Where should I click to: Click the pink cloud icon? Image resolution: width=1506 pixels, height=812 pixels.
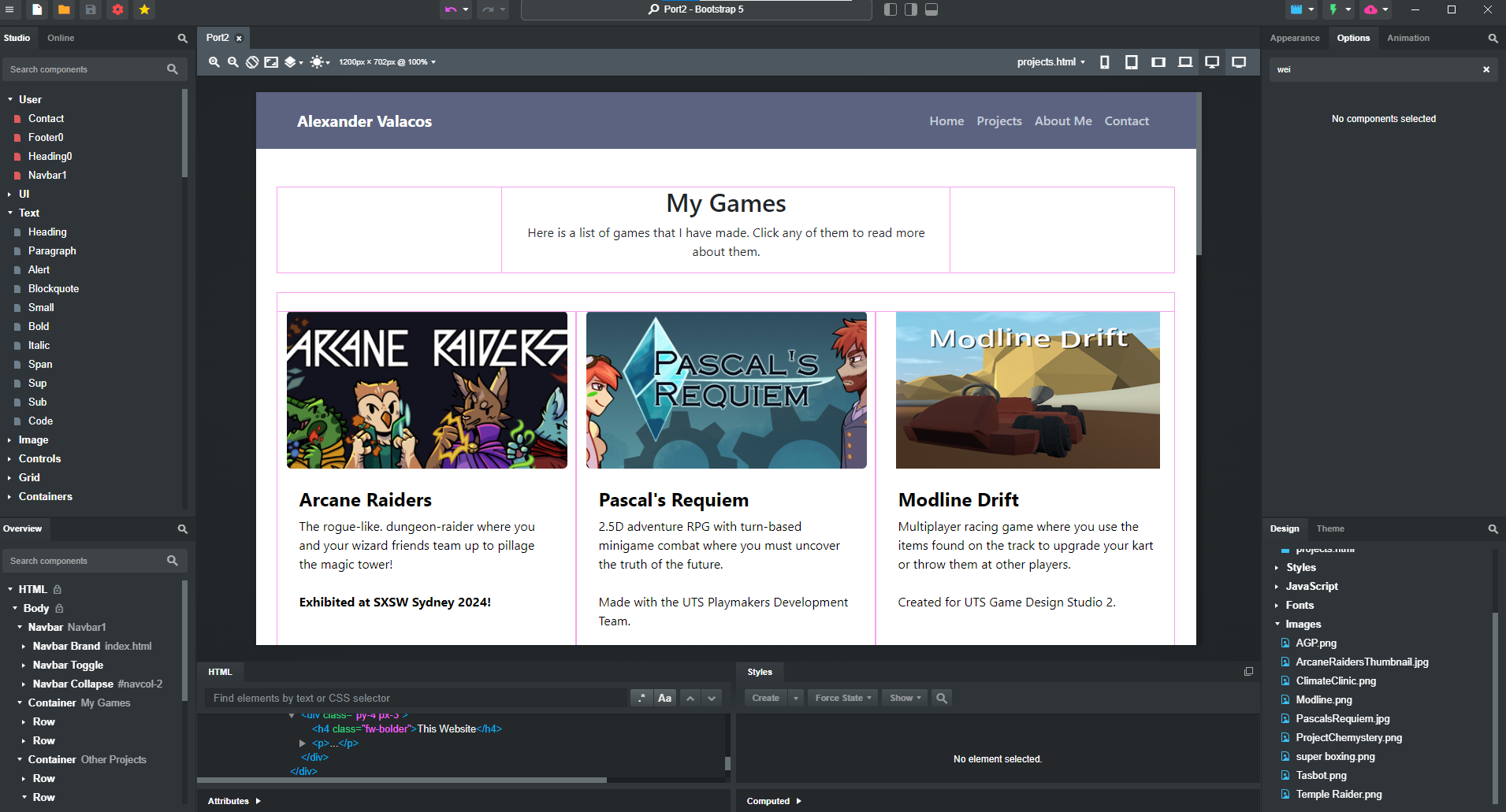coord(1370,9)
